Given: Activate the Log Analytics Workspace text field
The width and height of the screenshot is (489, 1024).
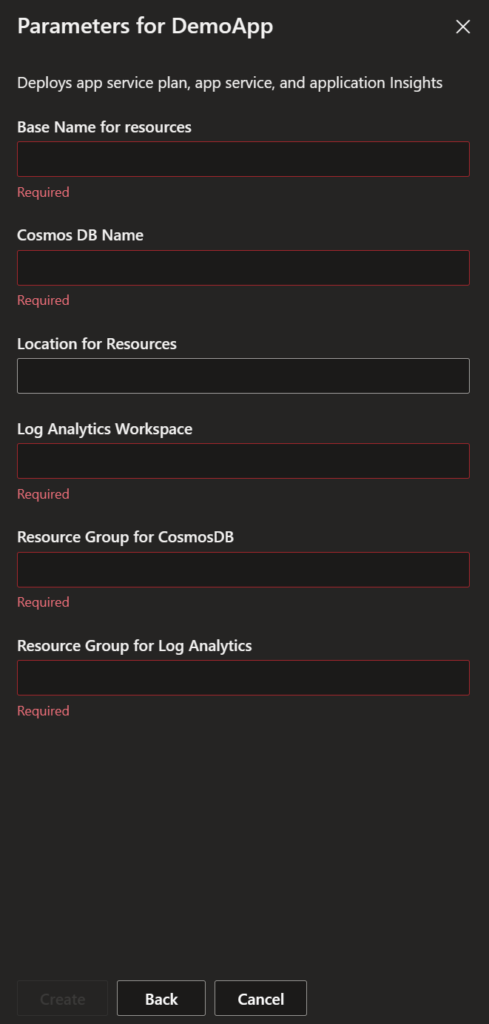Looking at the screenshot, I should 243,461.
